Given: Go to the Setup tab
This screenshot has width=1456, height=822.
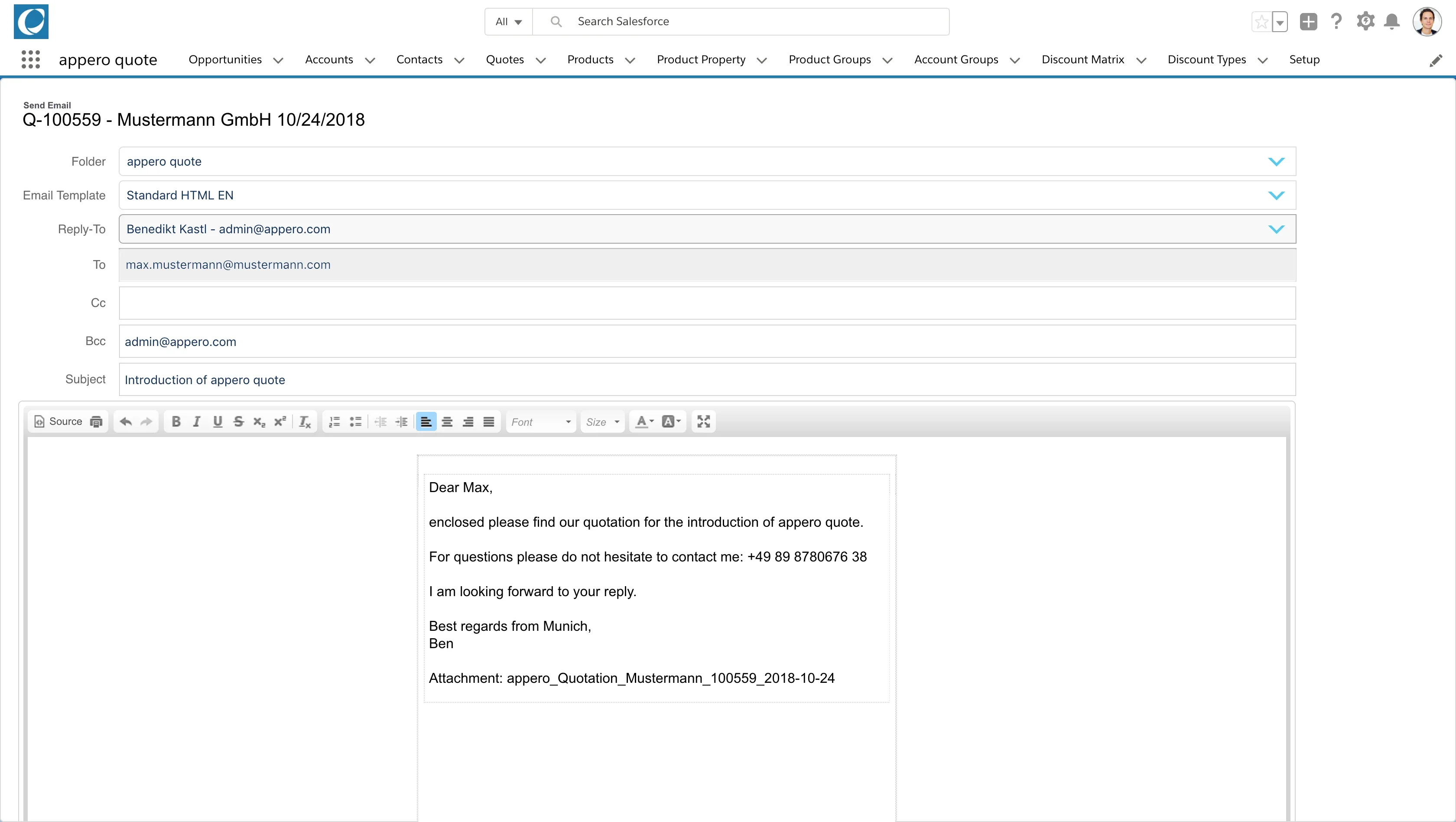Looking at the screenshot, I should pos(1304,59).
